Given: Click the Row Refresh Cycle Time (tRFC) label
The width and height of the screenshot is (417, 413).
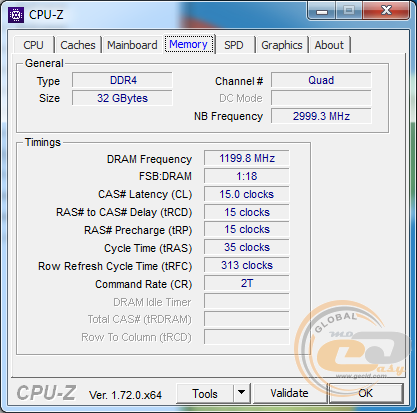Looking at the screenshot, I should (x=115, y=266).
